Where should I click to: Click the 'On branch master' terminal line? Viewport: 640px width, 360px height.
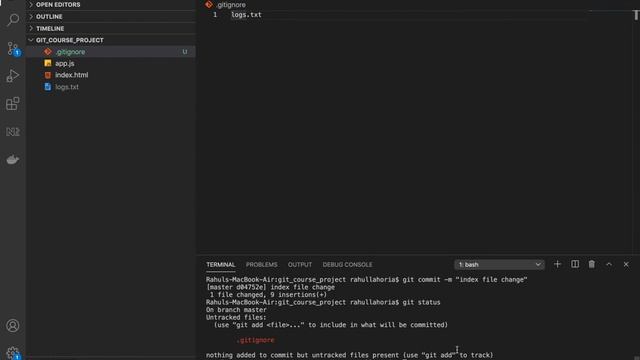click(236, 310)
